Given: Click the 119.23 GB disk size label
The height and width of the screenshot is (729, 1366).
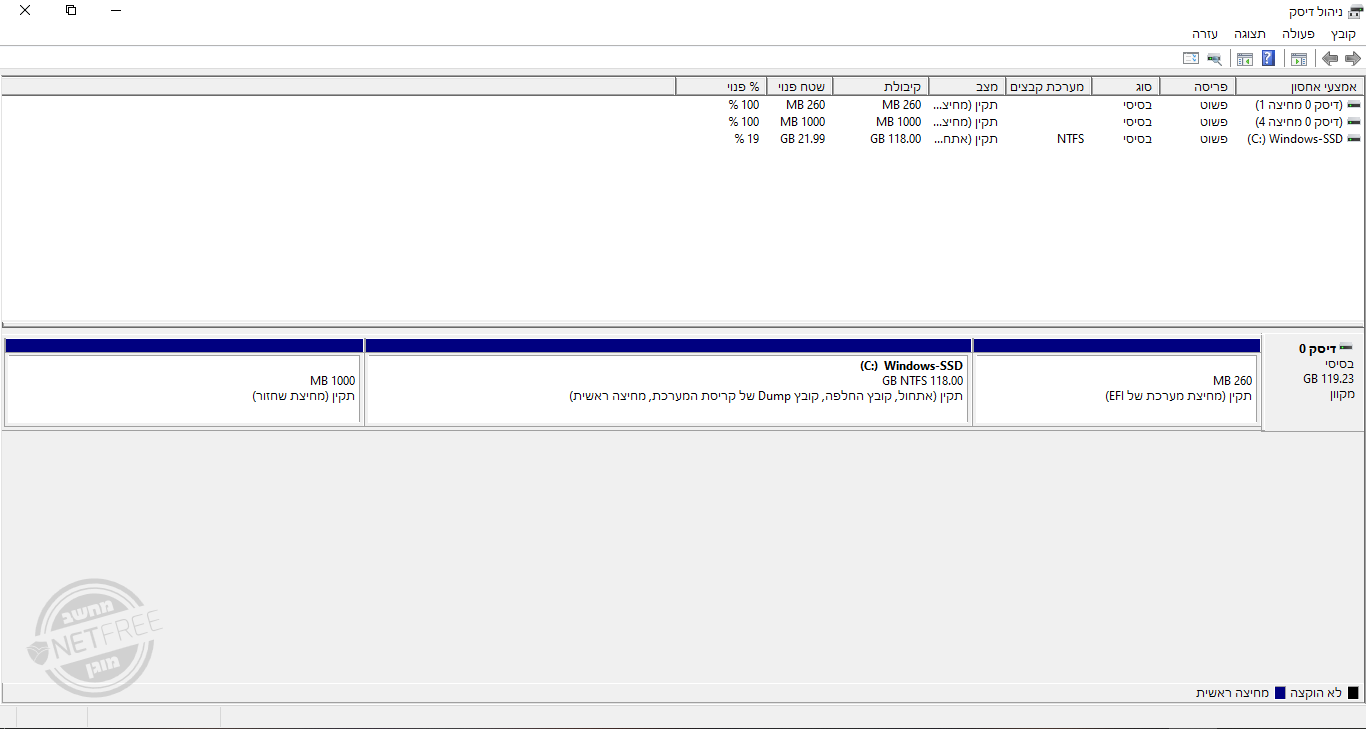Looking at the screenshot, I should [x=1328, y=379].
